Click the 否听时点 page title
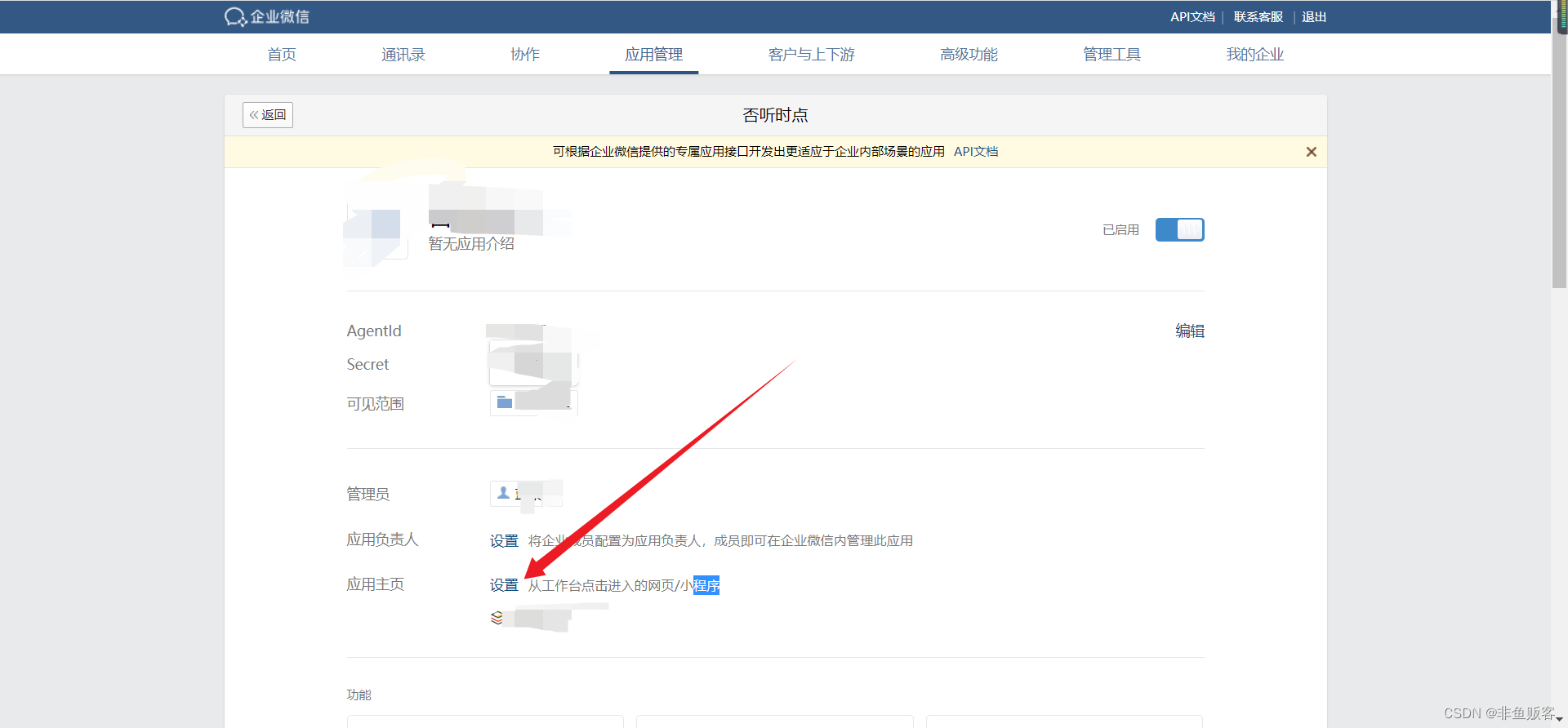 tap(775, 115)
